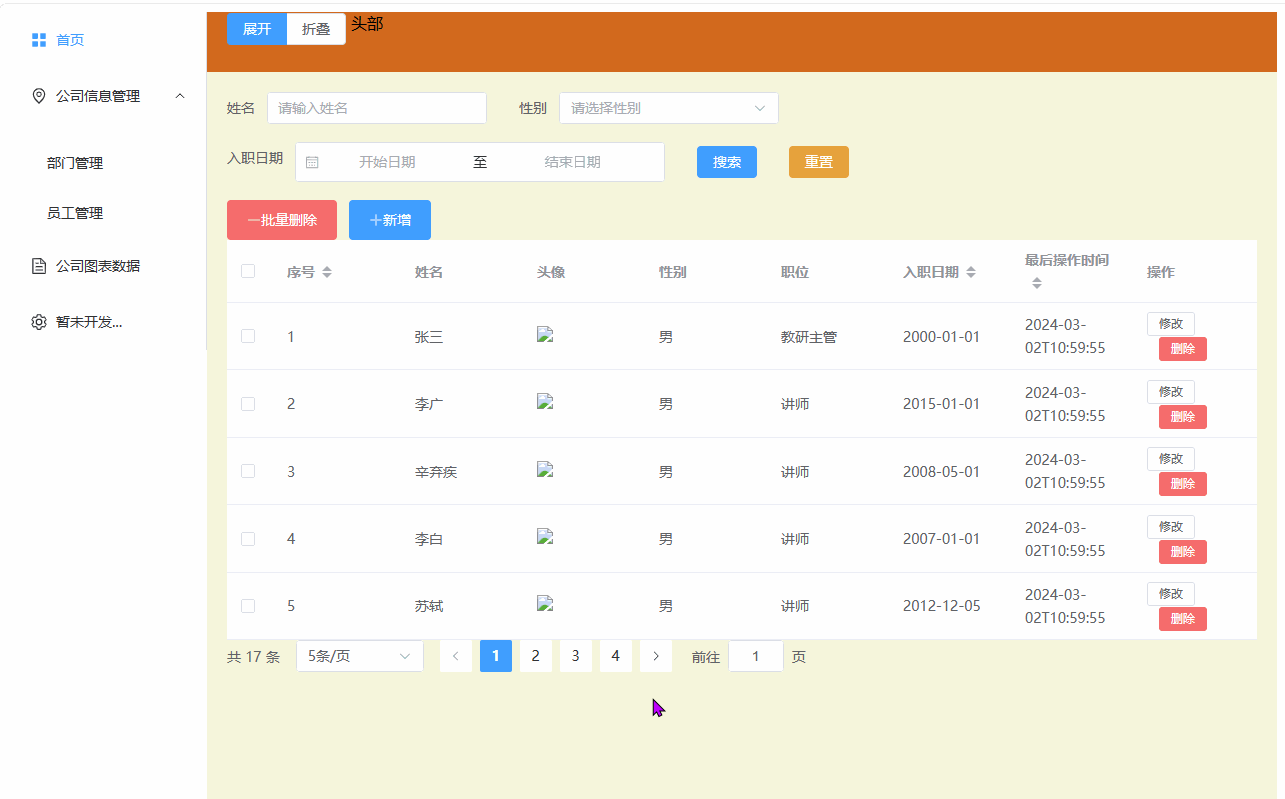Click 辛弃疾's avatar image
1285x799 pixels.
[545, 469]
